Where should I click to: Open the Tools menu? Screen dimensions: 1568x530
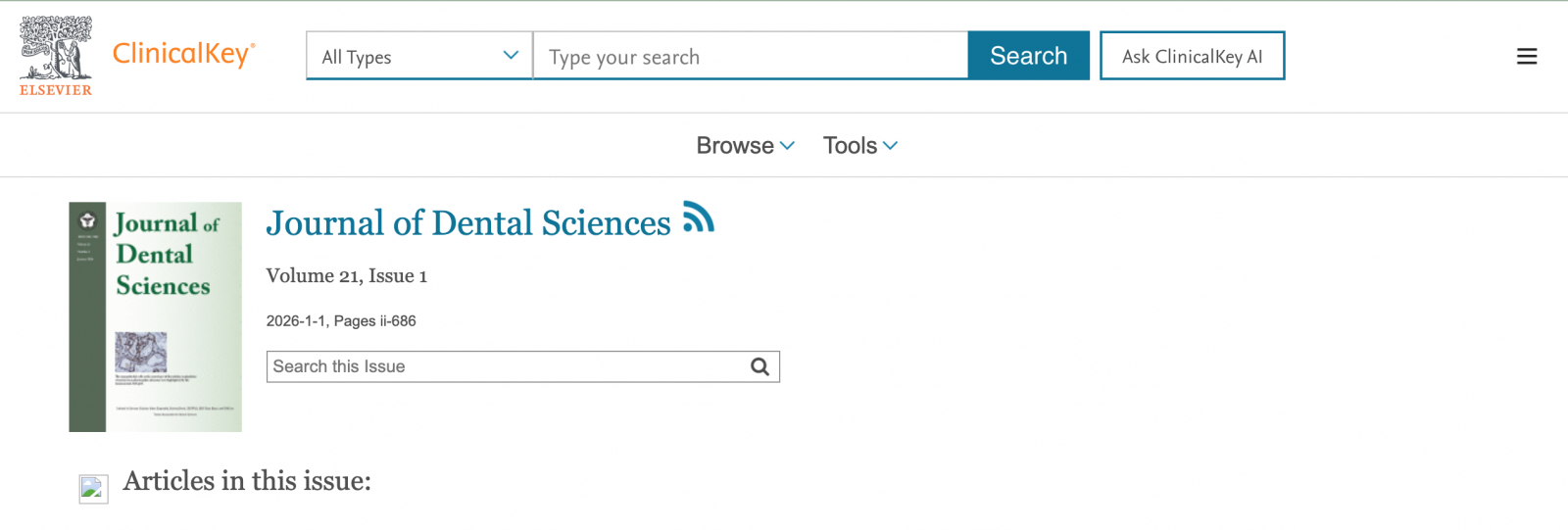tap(850, 146)
